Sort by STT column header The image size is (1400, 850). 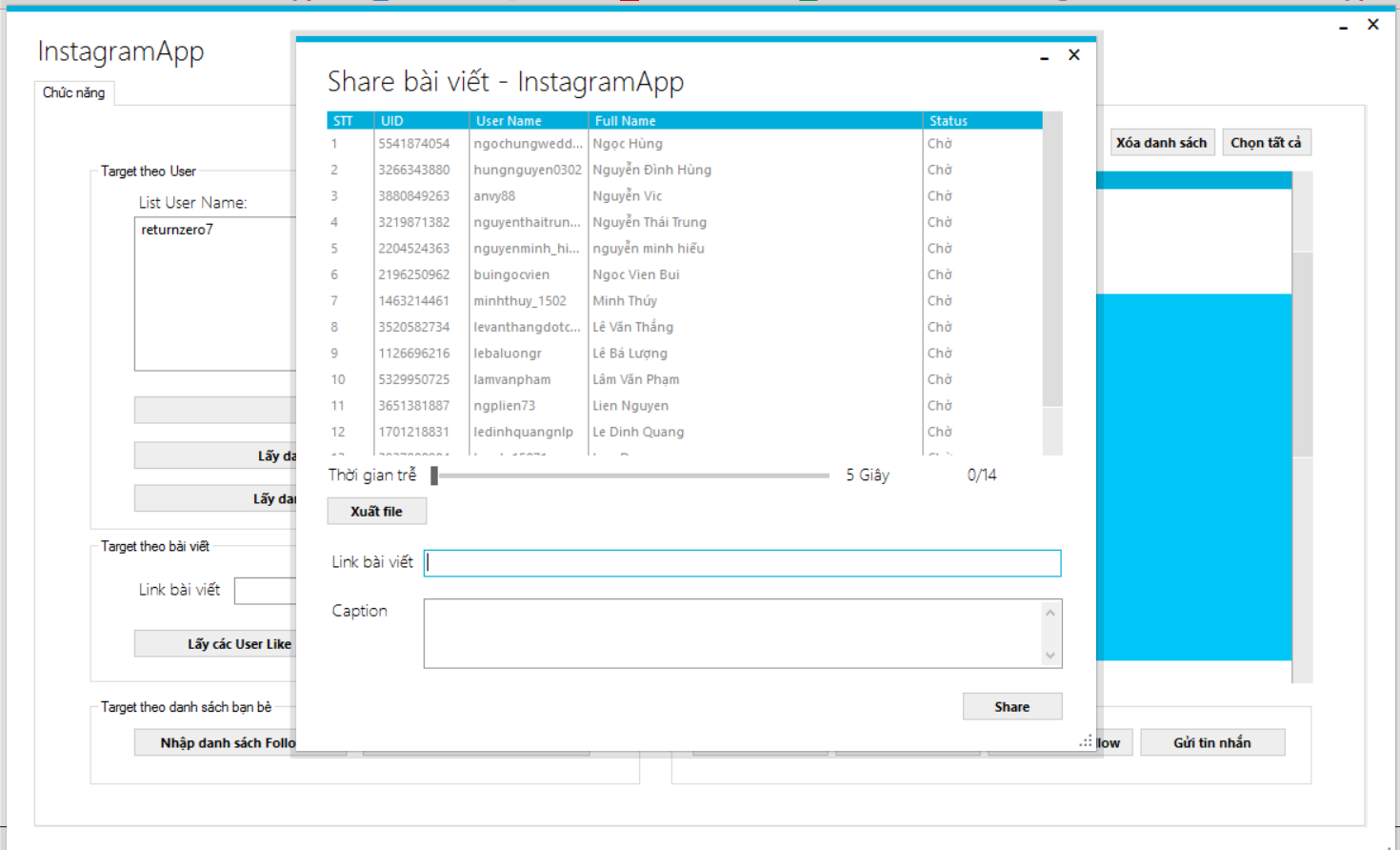[x=350, y=121]
